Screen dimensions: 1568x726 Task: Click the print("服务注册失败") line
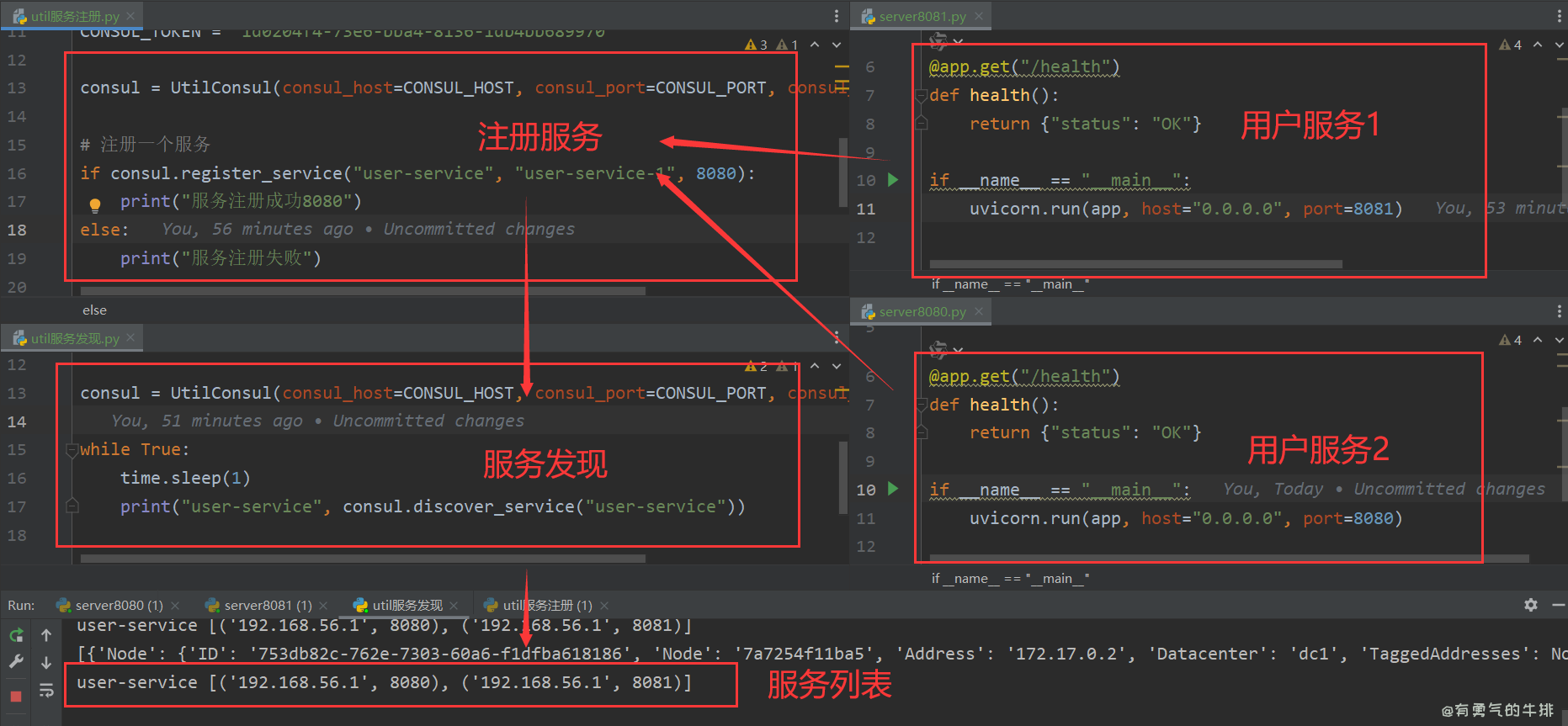[221, 258]
